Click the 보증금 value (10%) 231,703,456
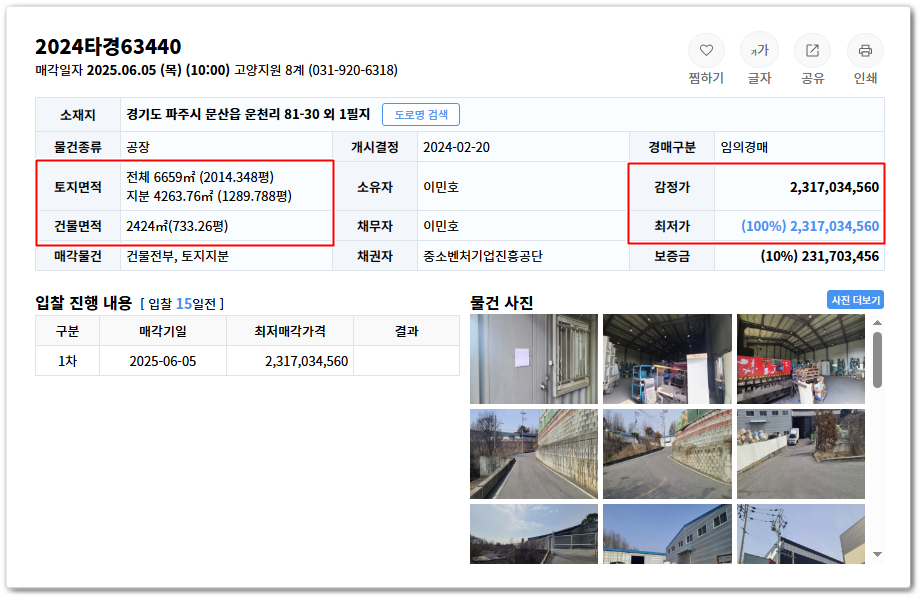Image resolution: width=923 pixels, height=600 pixels. (819, 256)
